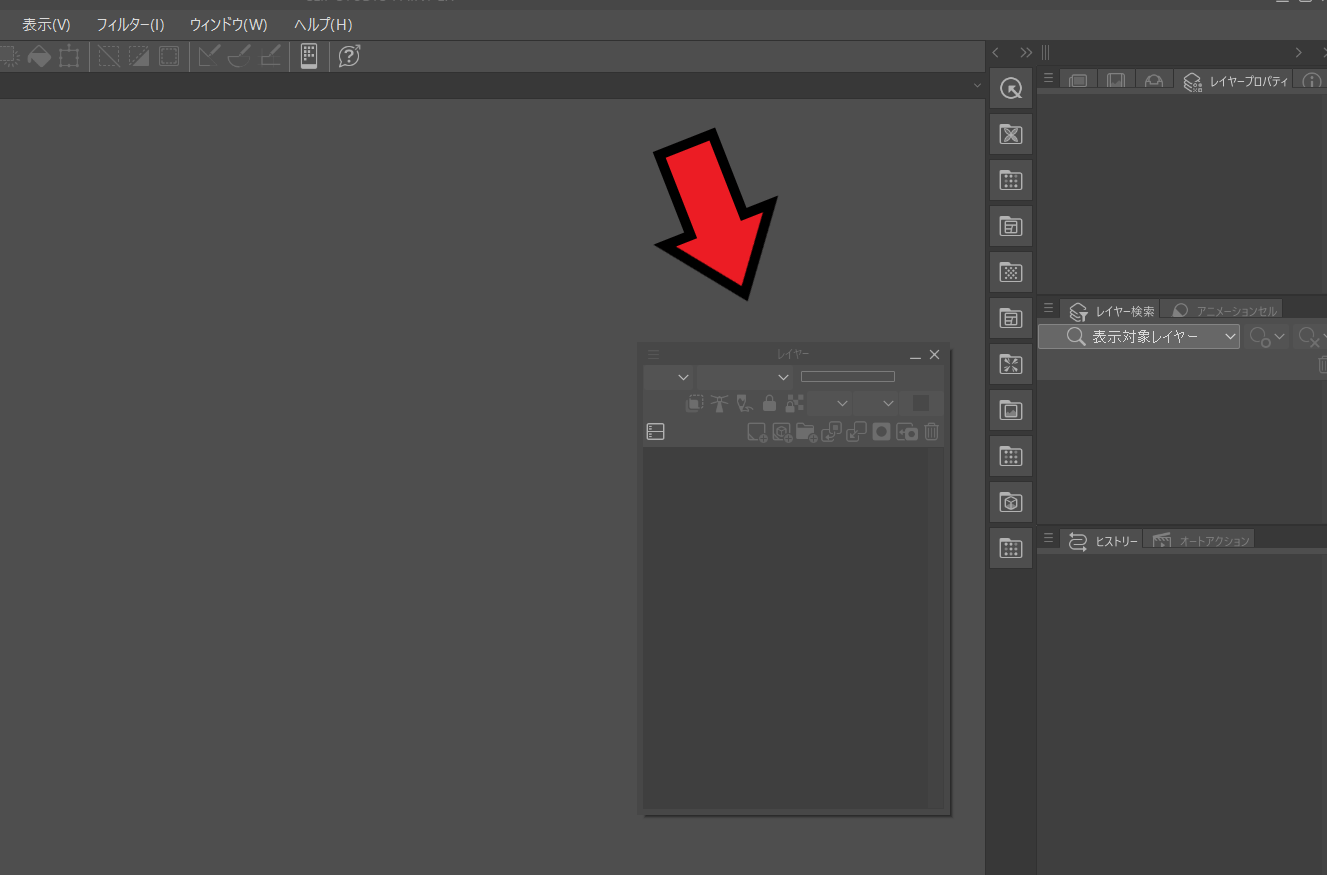
Task: Expand the double-chevron panel dock arrows
Action: coord(1026,52)
